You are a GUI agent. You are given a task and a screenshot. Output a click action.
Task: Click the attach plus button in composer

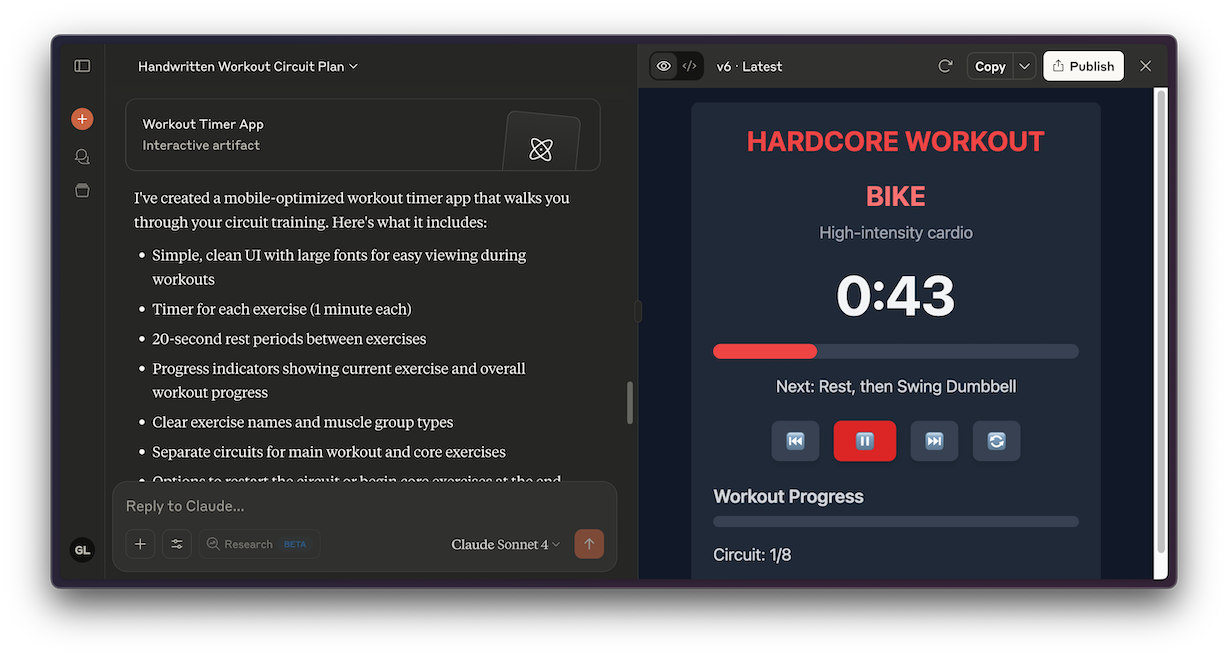(140, 544)
